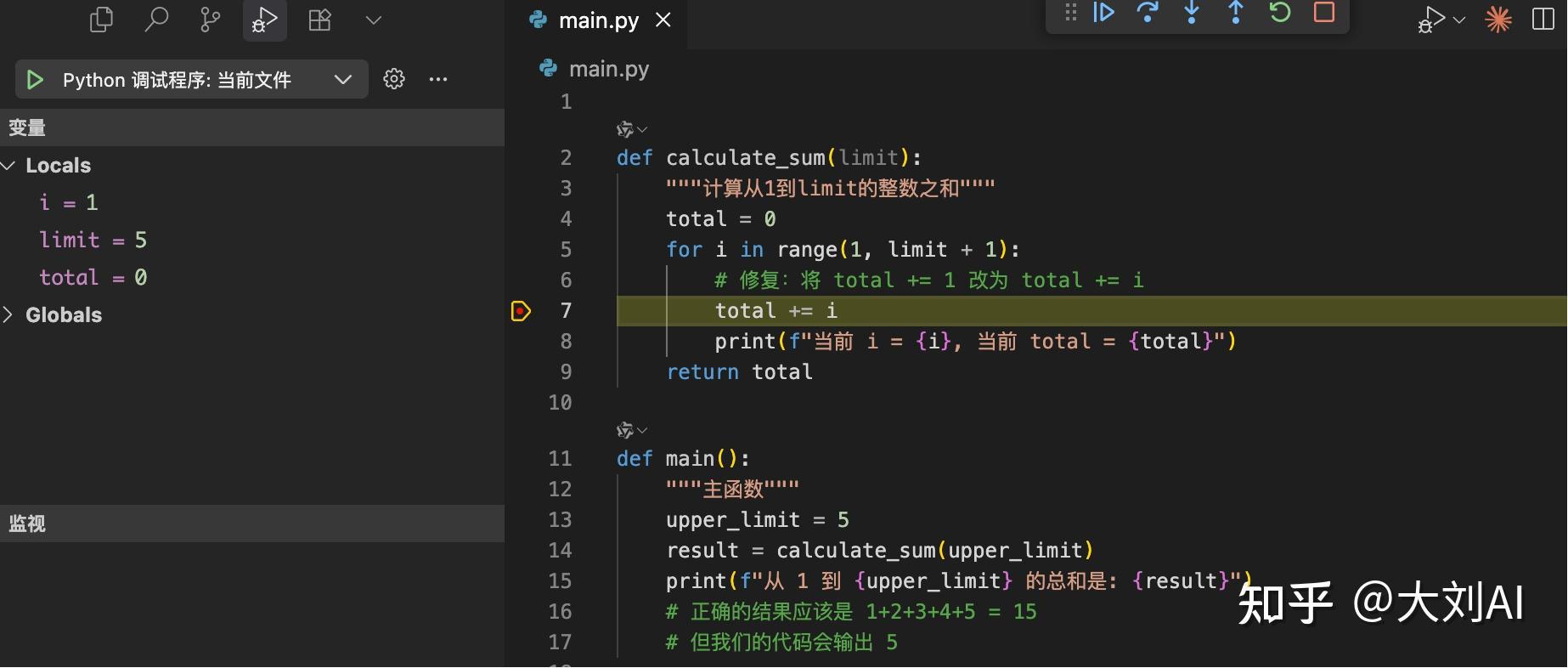The height and width of the screenshot is (668, 1568).
Task: Expand the Globals tree node
Action: 252,314
